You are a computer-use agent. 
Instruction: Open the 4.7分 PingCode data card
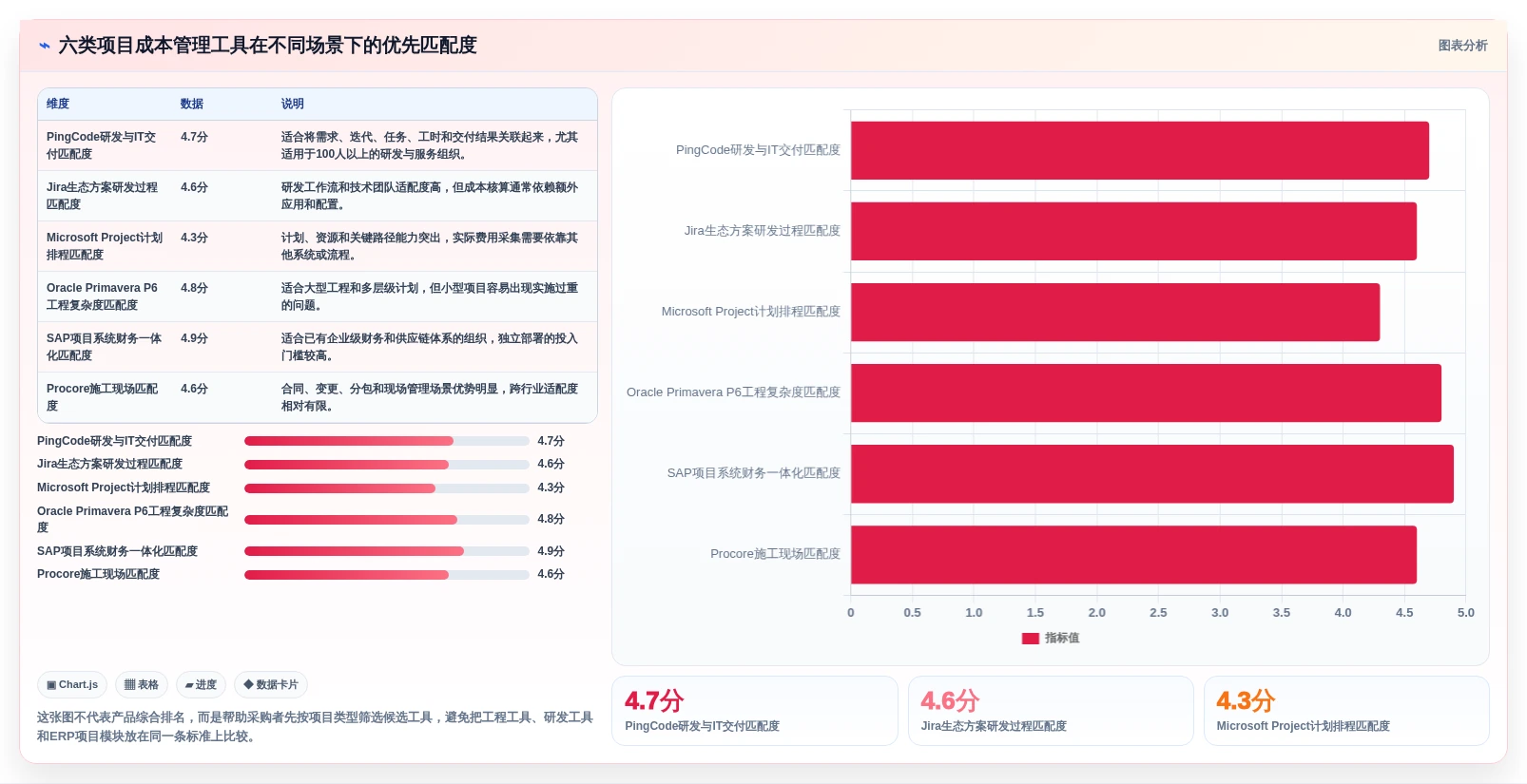[755, 711]
